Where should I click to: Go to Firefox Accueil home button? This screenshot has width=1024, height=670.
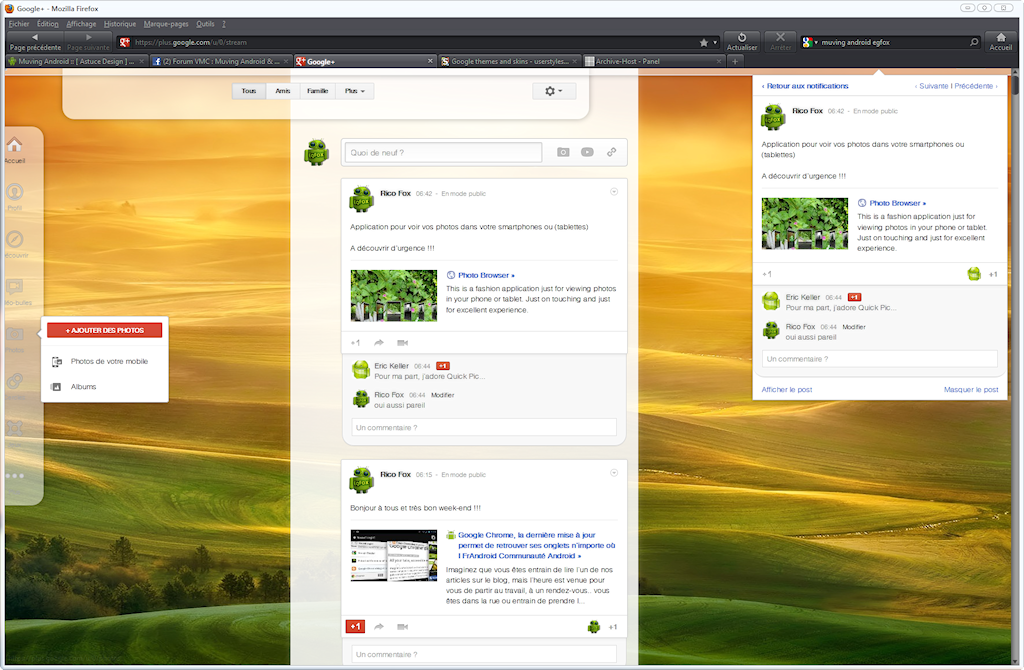(x=1000, y=42)
